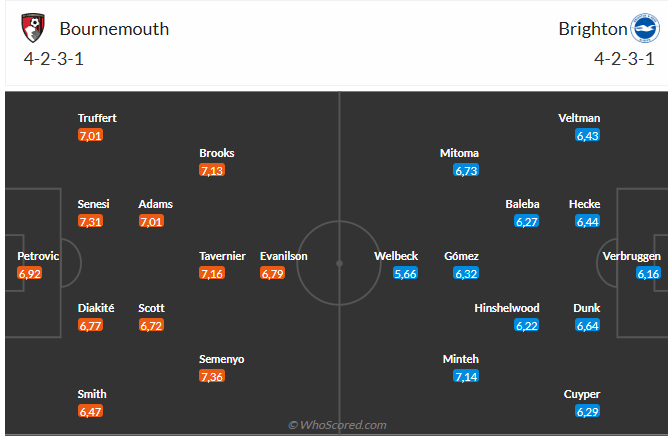Click the Brighton club crest icon
The width and height of the screenshot is (668, 436).
(642, 28)
